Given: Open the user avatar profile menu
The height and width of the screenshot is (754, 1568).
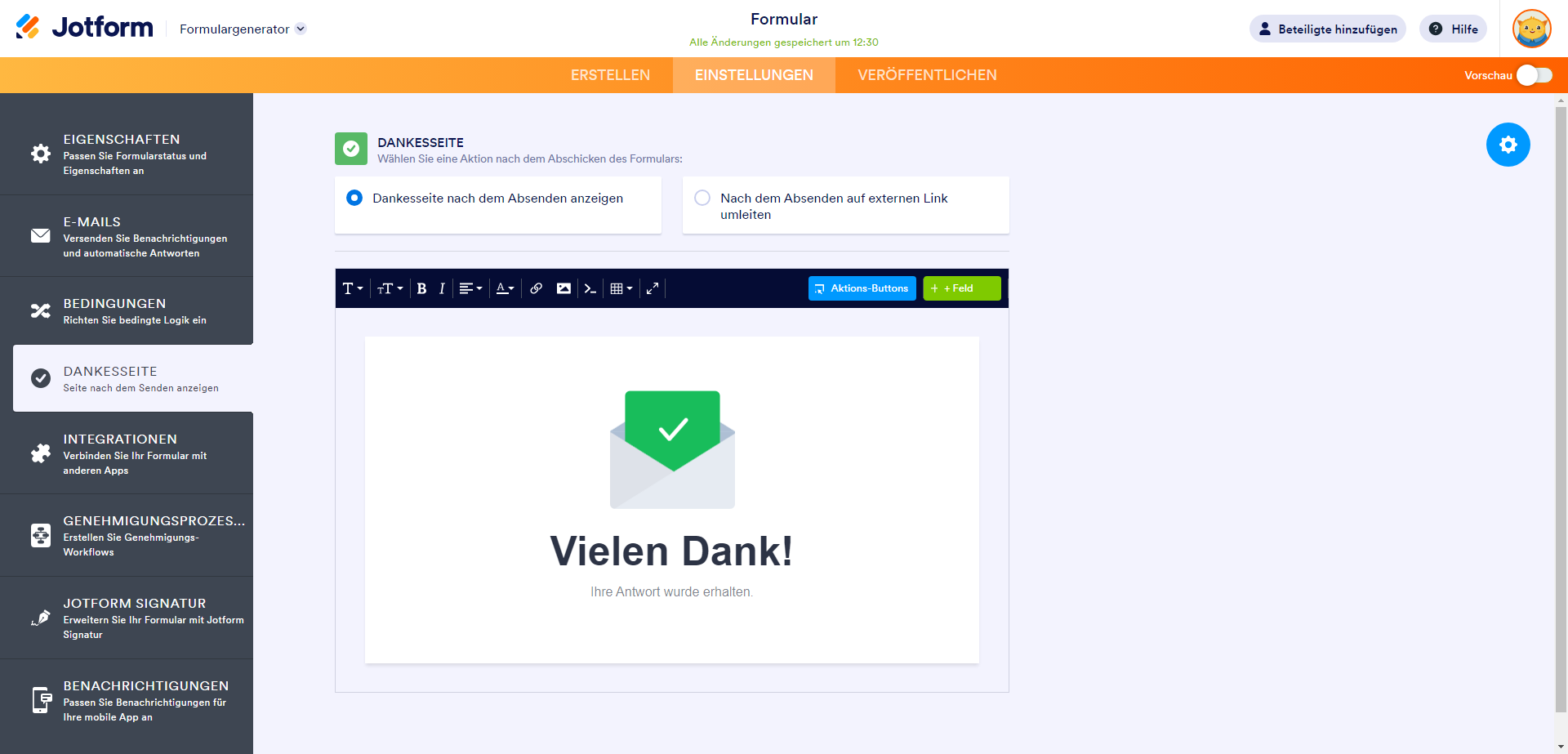Looking at the screenshot, I should (1531, 29).
